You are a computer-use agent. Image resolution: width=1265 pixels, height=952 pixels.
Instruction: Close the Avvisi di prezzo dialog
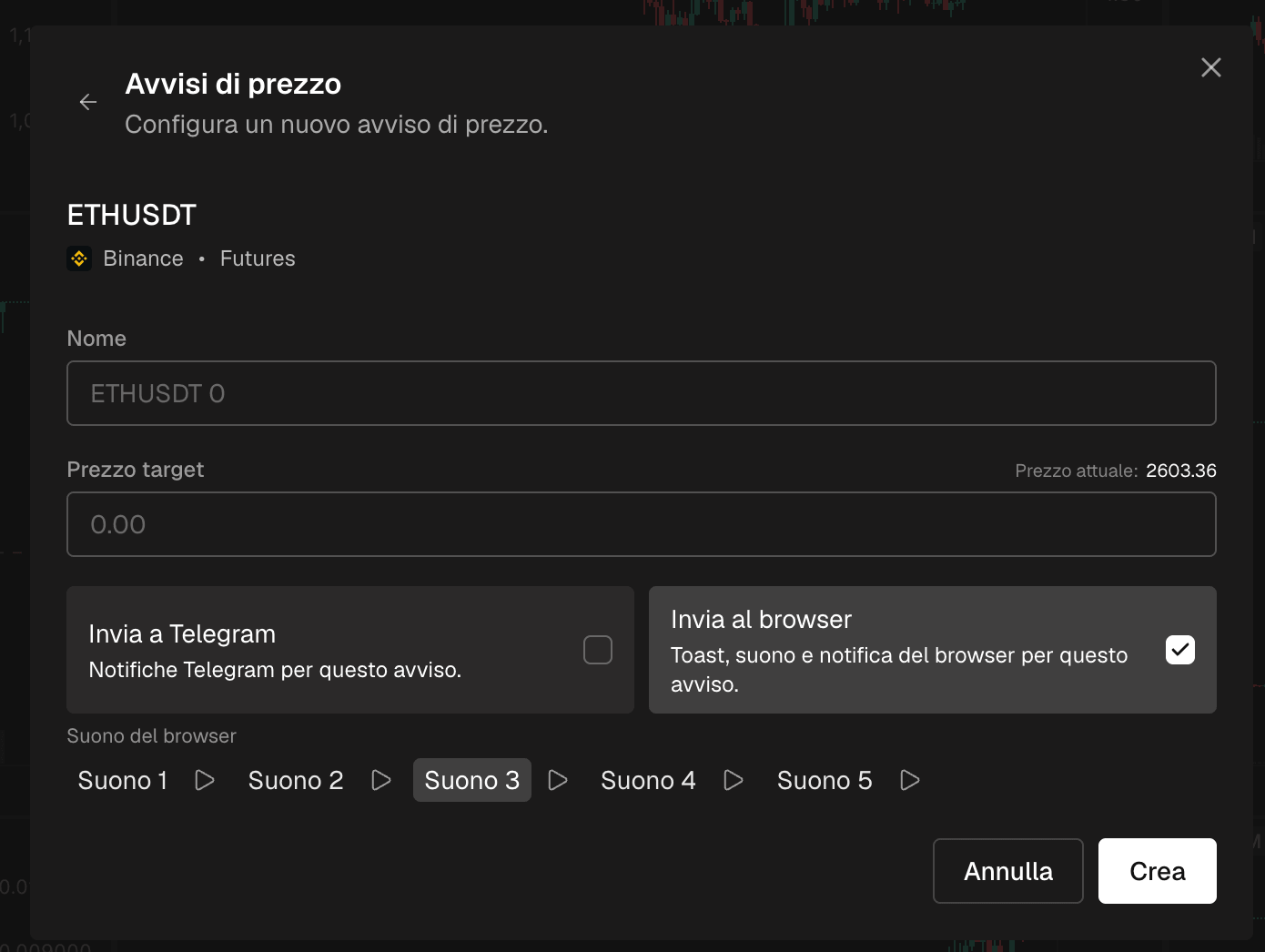point(1210,67)
